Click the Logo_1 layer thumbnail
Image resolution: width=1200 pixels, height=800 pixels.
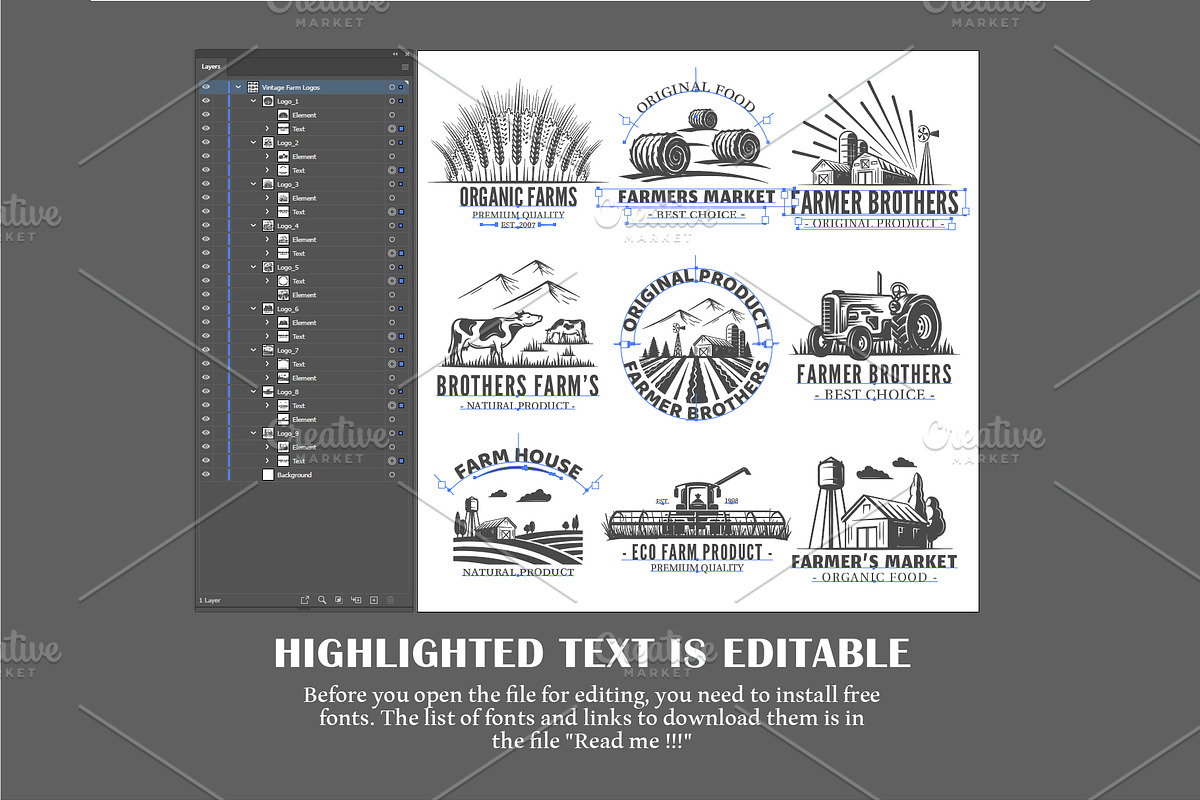[x=268, y=102]
